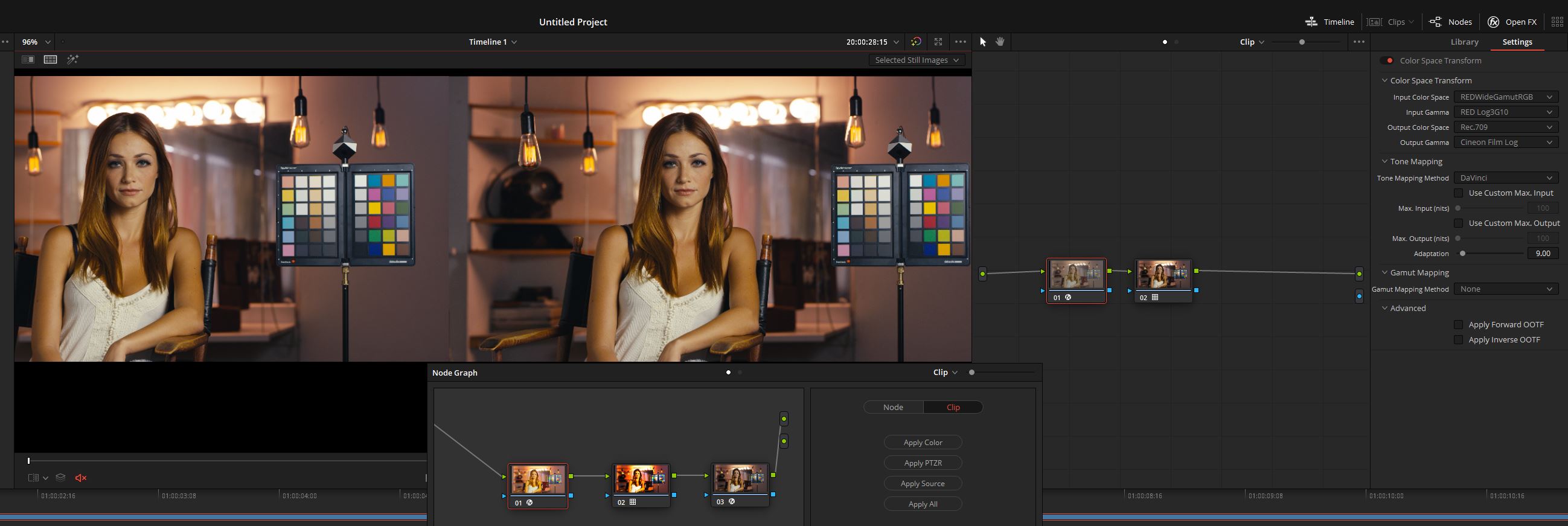
Task: Click the Apply Color button
Action: tap(923, 443)
